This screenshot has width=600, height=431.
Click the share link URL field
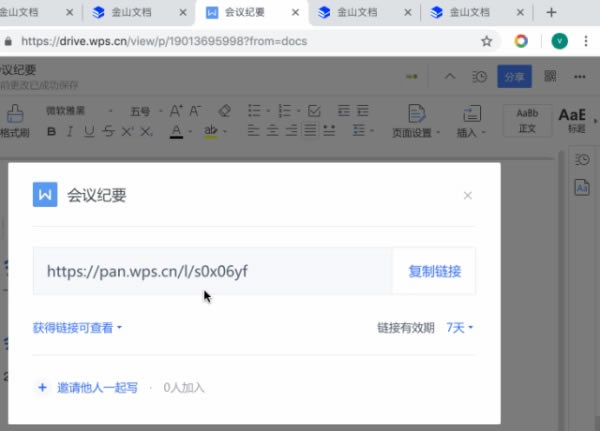point(212,271)
